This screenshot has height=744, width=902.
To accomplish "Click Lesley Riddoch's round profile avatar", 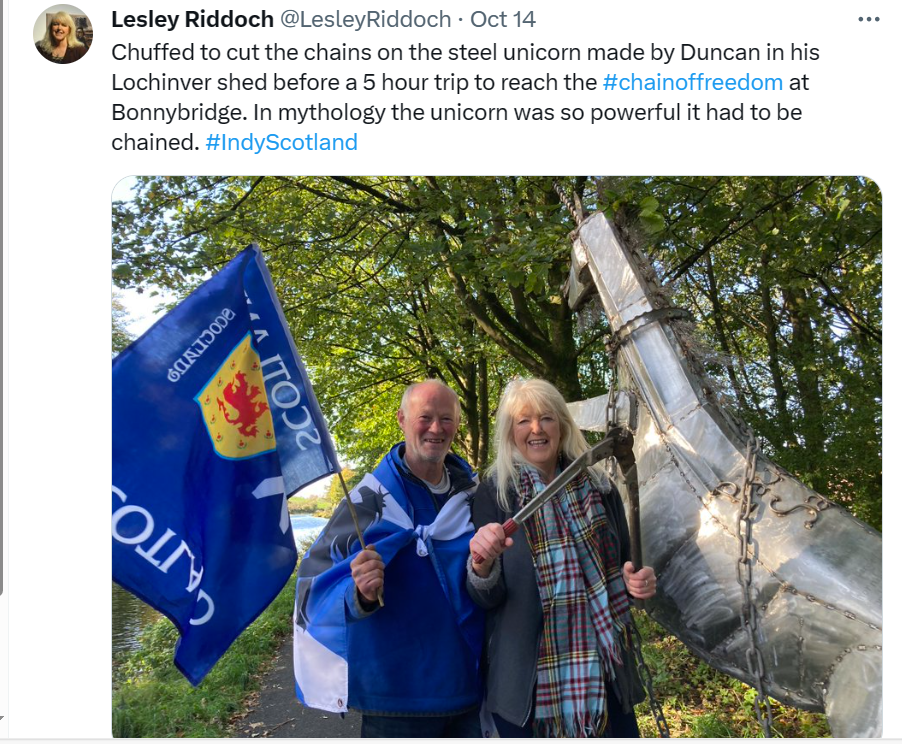I will pyautogui.click(x=63, y=33).
